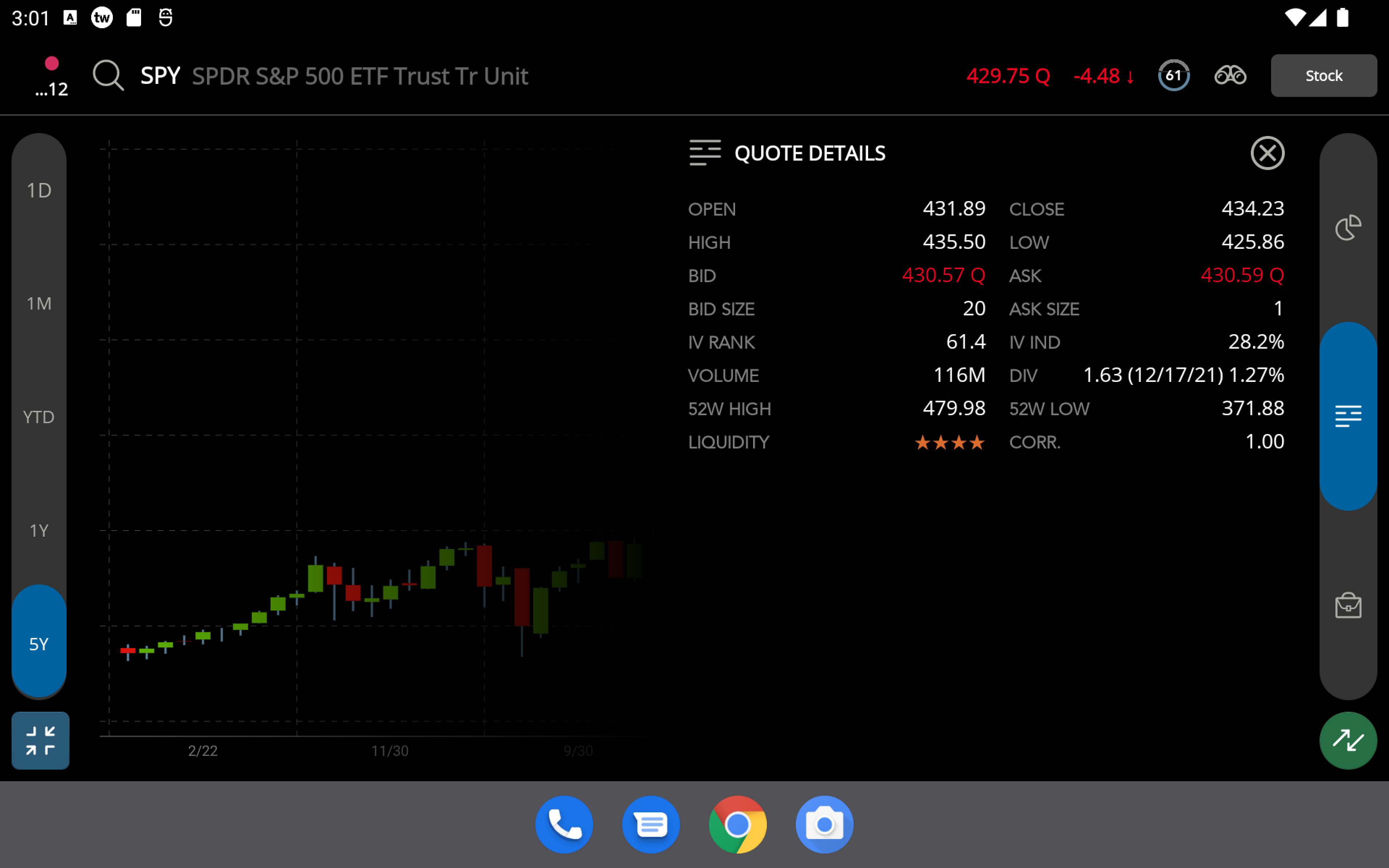Tap the red 429.75 last price

point(1007,76)
